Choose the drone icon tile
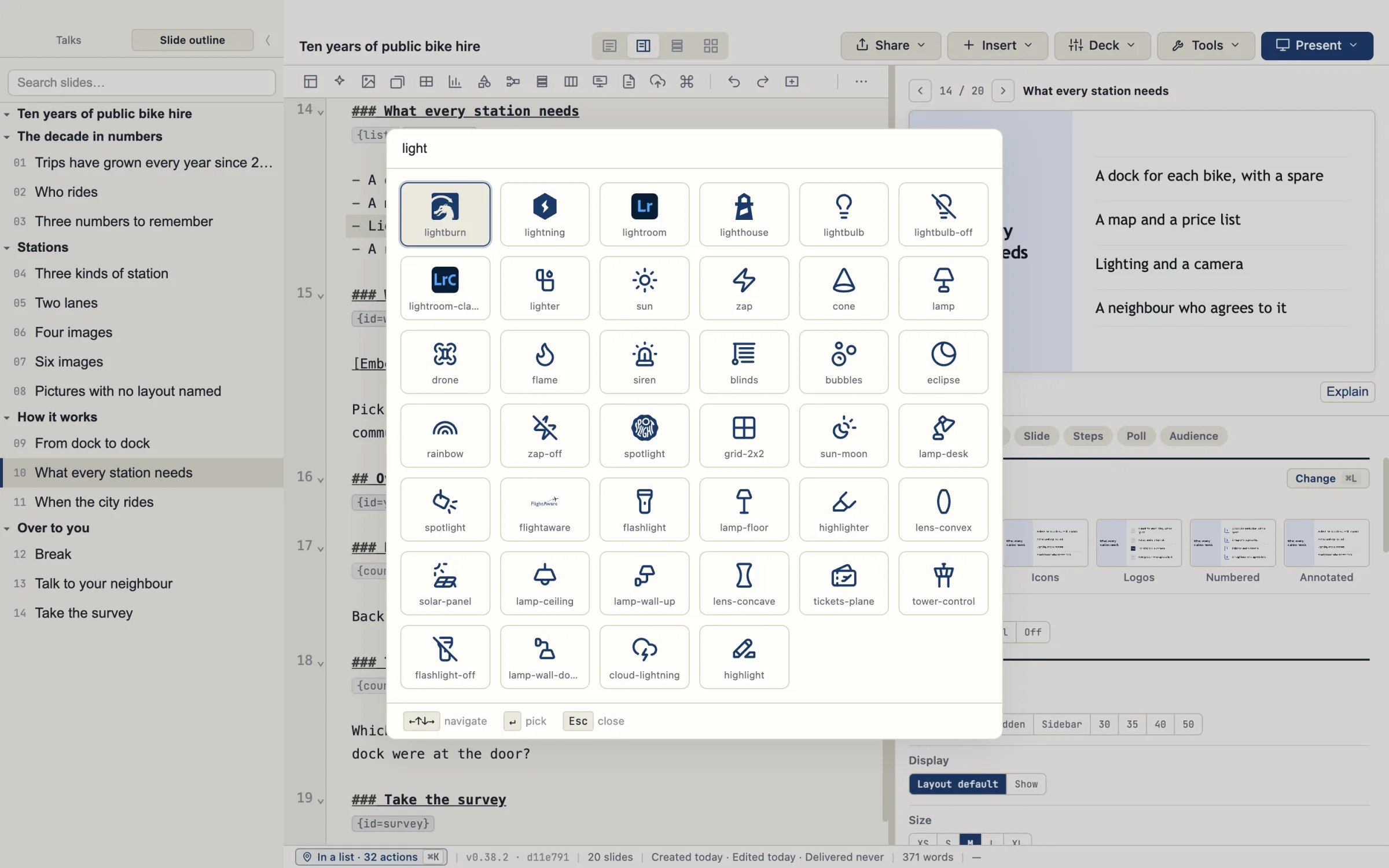This screenshot has width=1389, height=868. [444, 362]
